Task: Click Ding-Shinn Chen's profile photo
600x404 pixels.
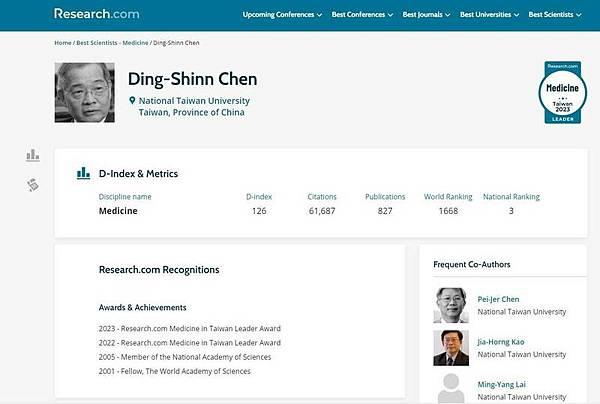Action: [84, 93]
